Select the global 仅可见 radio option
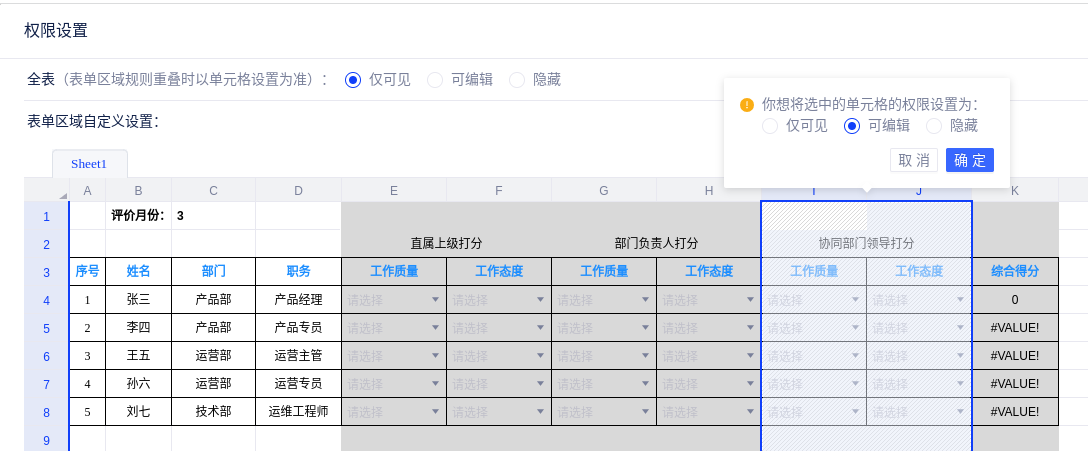The height and width of the screenshot is (451, 1088). pyautogui.click(x=353, y=80)
